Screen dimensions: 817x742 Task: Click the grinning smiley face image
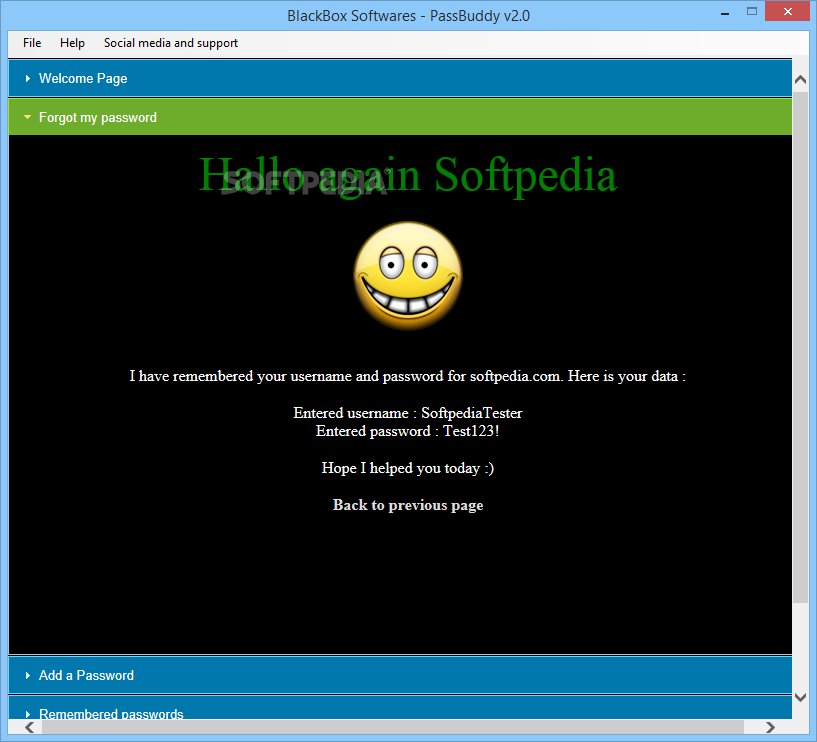pos(408,276)
